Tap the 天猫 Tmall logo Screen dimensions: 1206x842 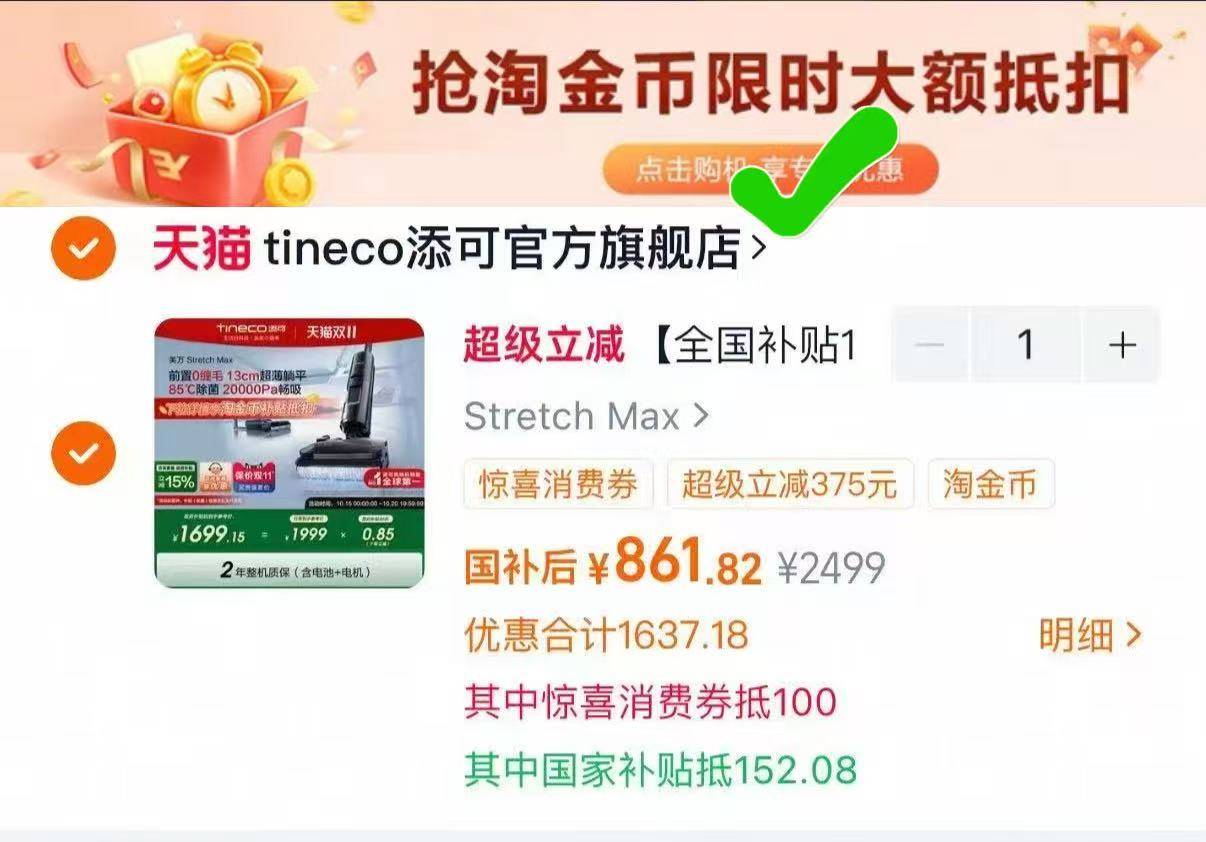pos(201,248)
